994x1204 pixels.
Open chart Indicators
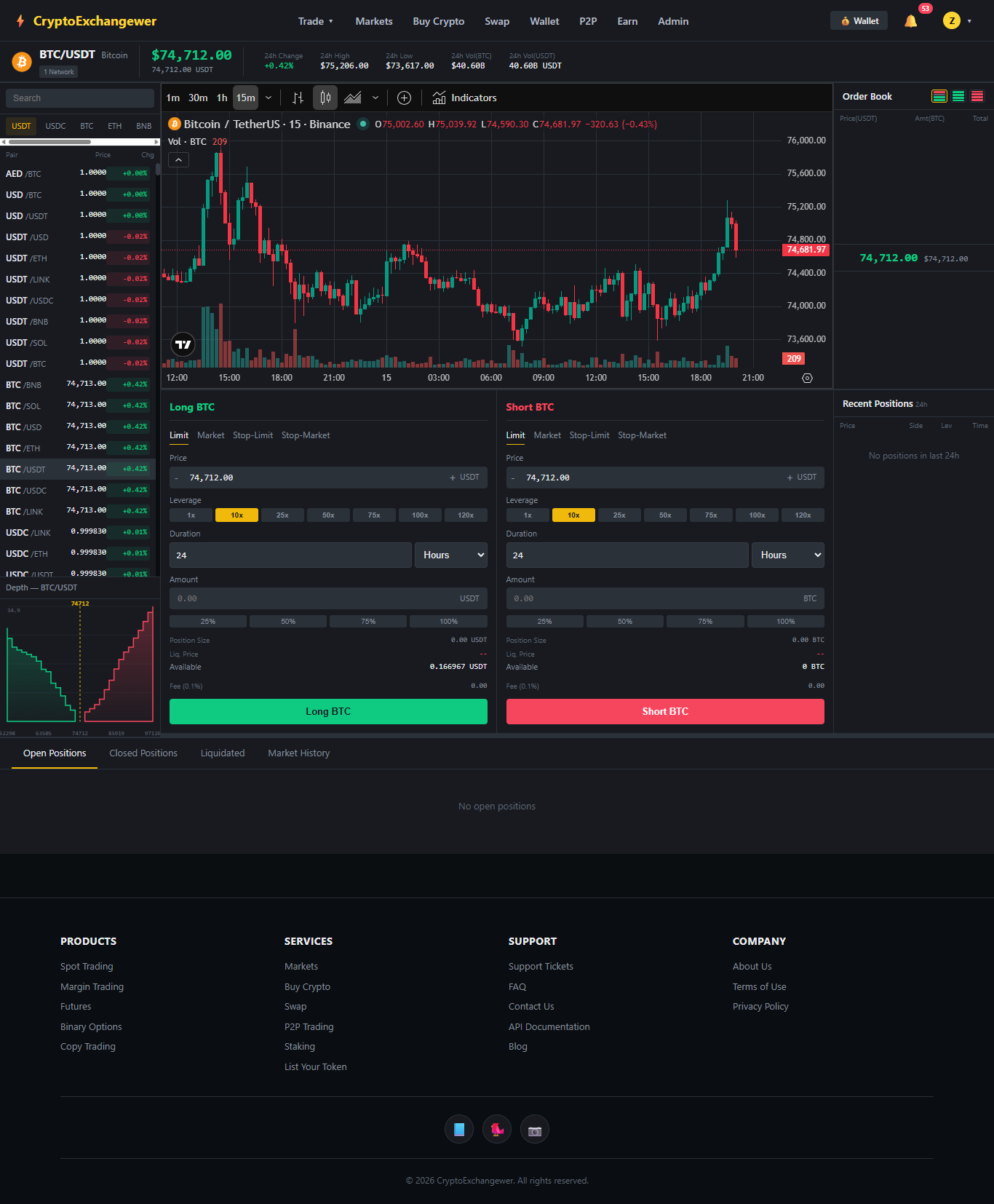[x=464, y=98]
